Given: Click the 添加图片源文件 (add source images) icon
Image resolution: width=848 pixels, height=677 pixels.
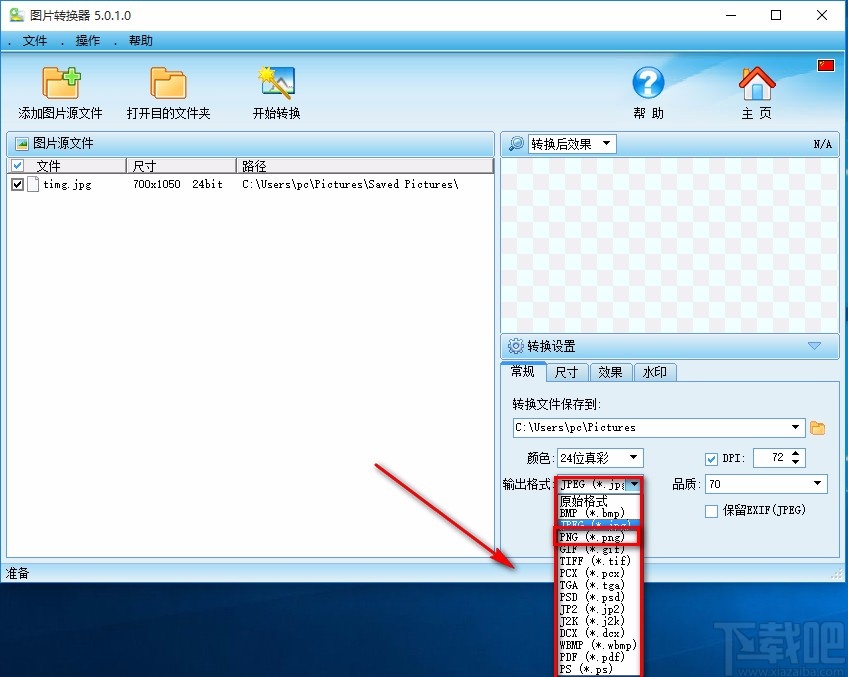Looking at the screenshot, I should pyautogui.click(x=60, y=85).
